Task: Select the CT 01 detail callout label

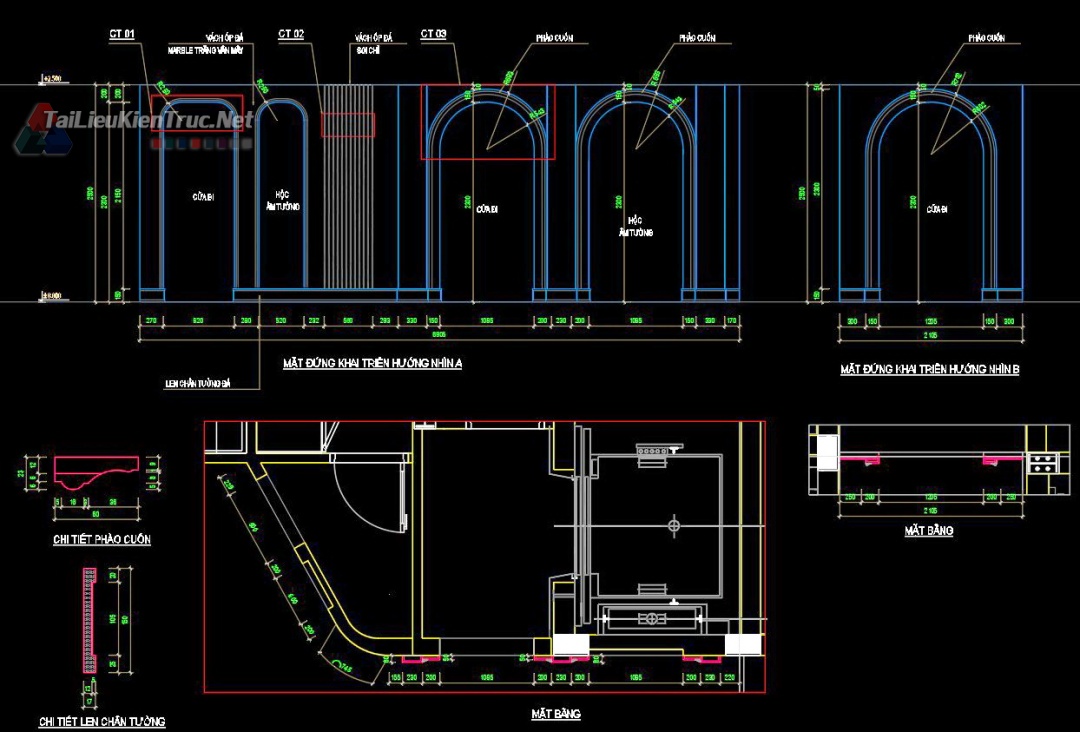Action: coord(122,34)
